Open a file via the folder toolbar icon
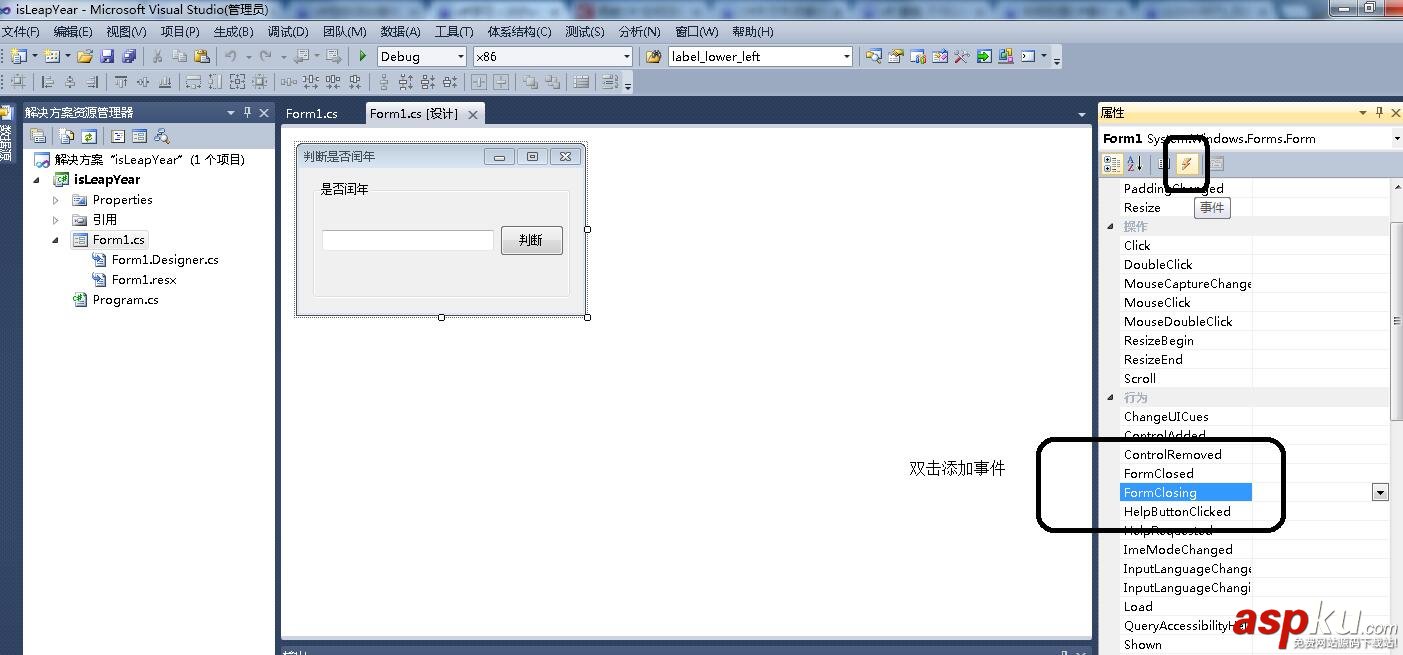The height and width of the screenshot is (655, 1403). click(85, 56)
